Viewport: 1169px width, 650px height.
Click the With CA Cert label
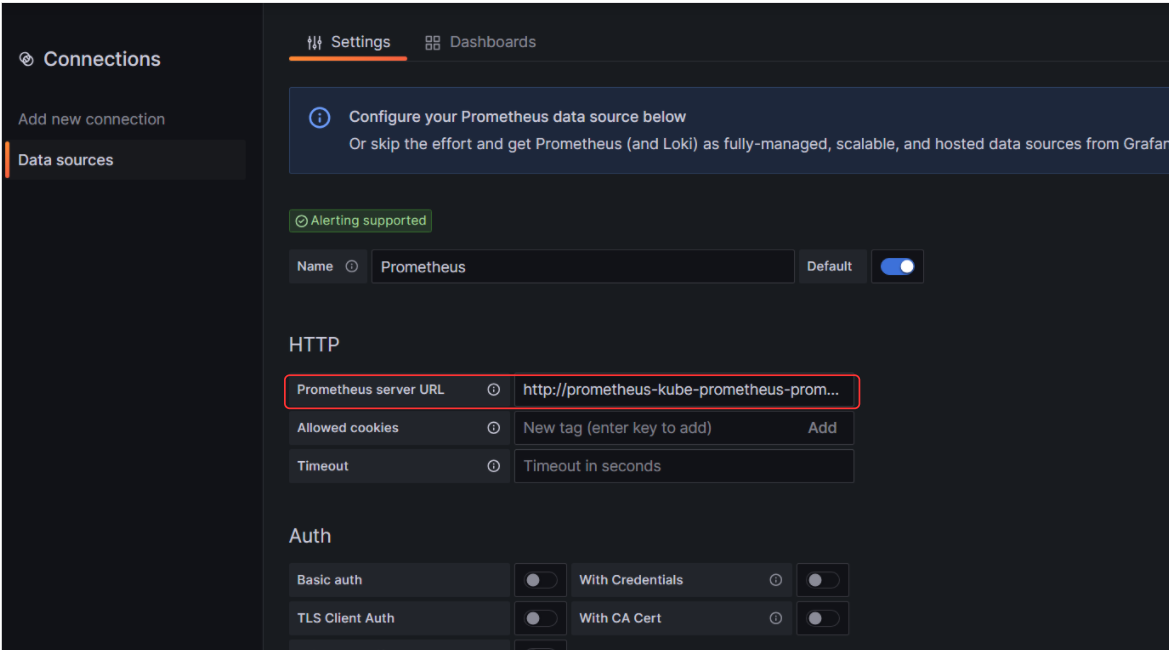pos(620,618)
